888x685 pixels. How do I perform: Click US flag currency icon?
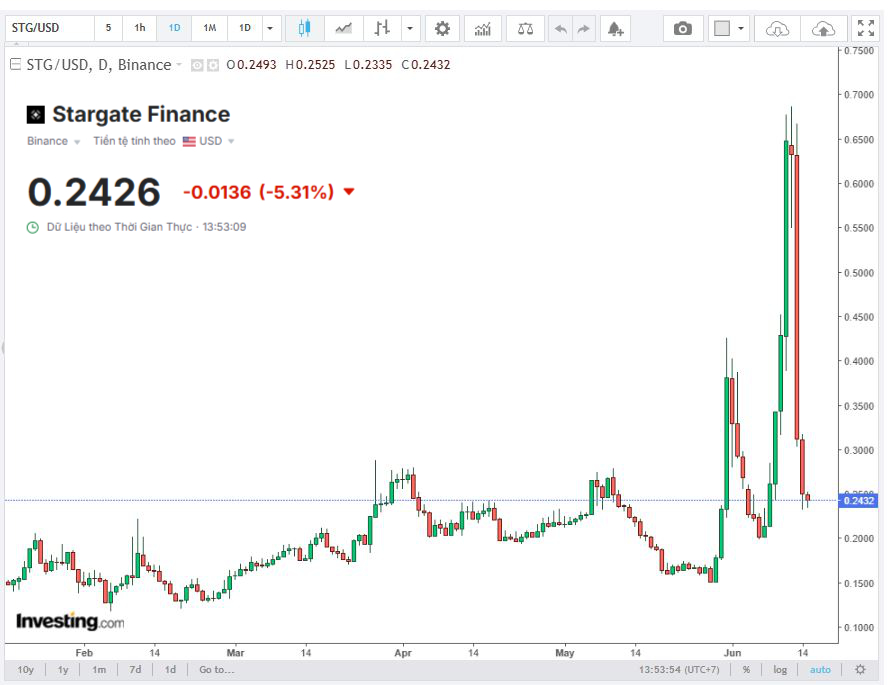tap(189, 141)
